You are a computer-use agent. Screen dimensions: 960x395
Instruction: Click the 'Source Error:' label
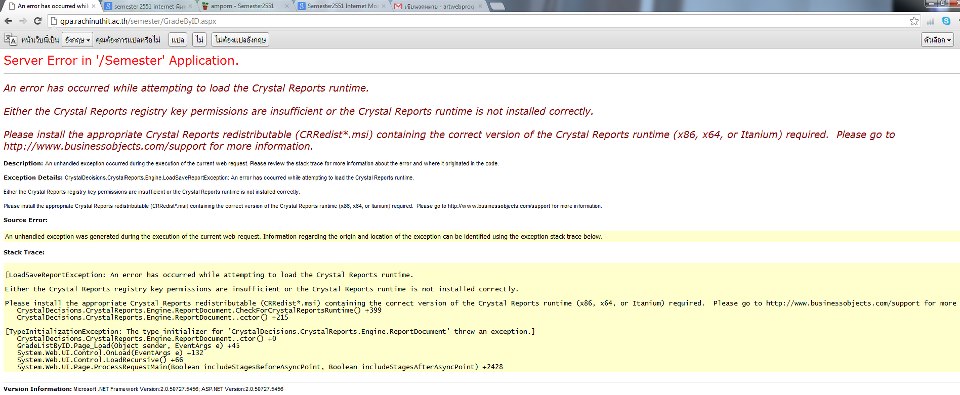click(x=26, y=220)
